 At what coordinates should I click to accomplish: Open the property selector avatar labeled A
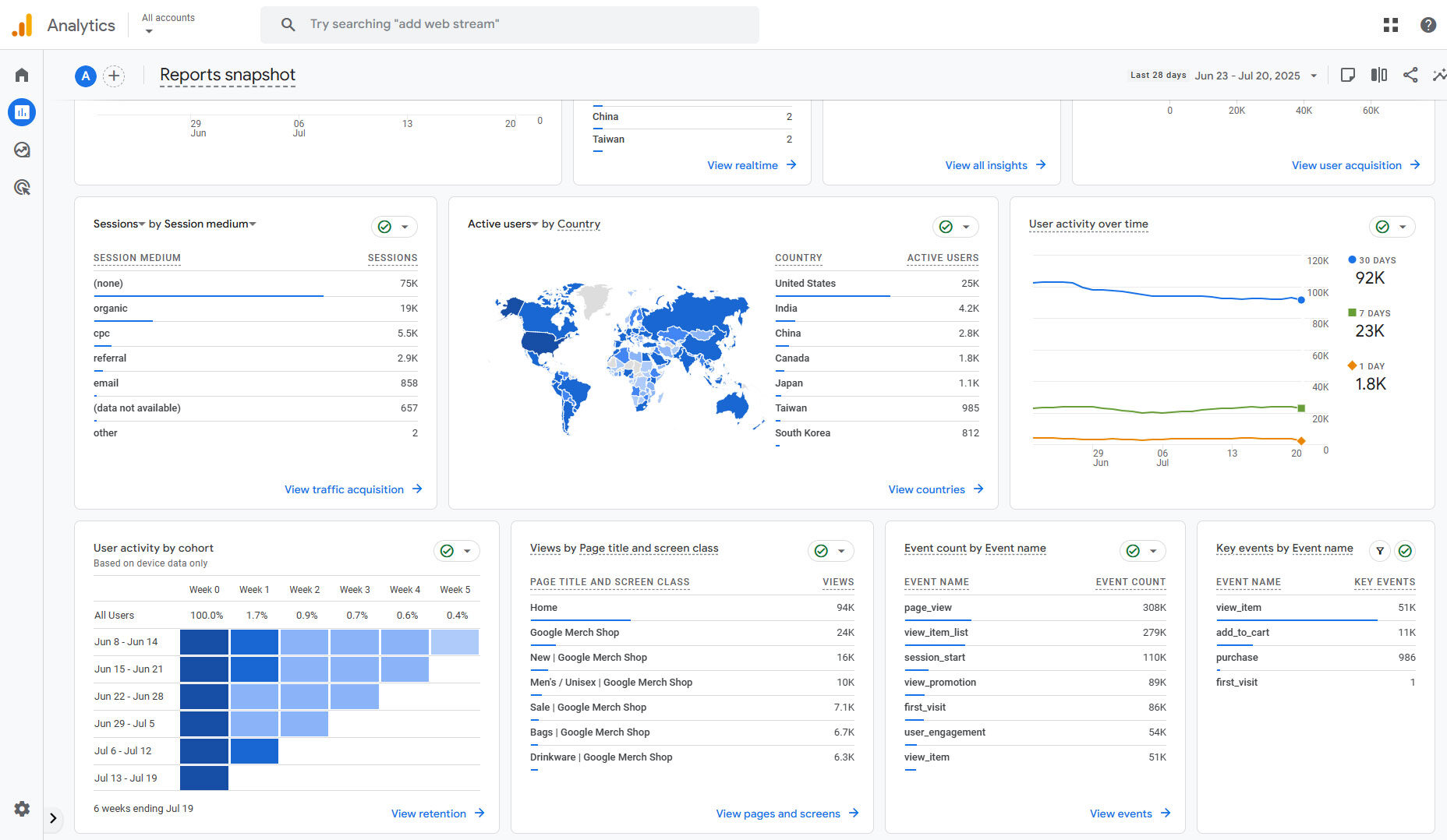(x=86, y=76)
